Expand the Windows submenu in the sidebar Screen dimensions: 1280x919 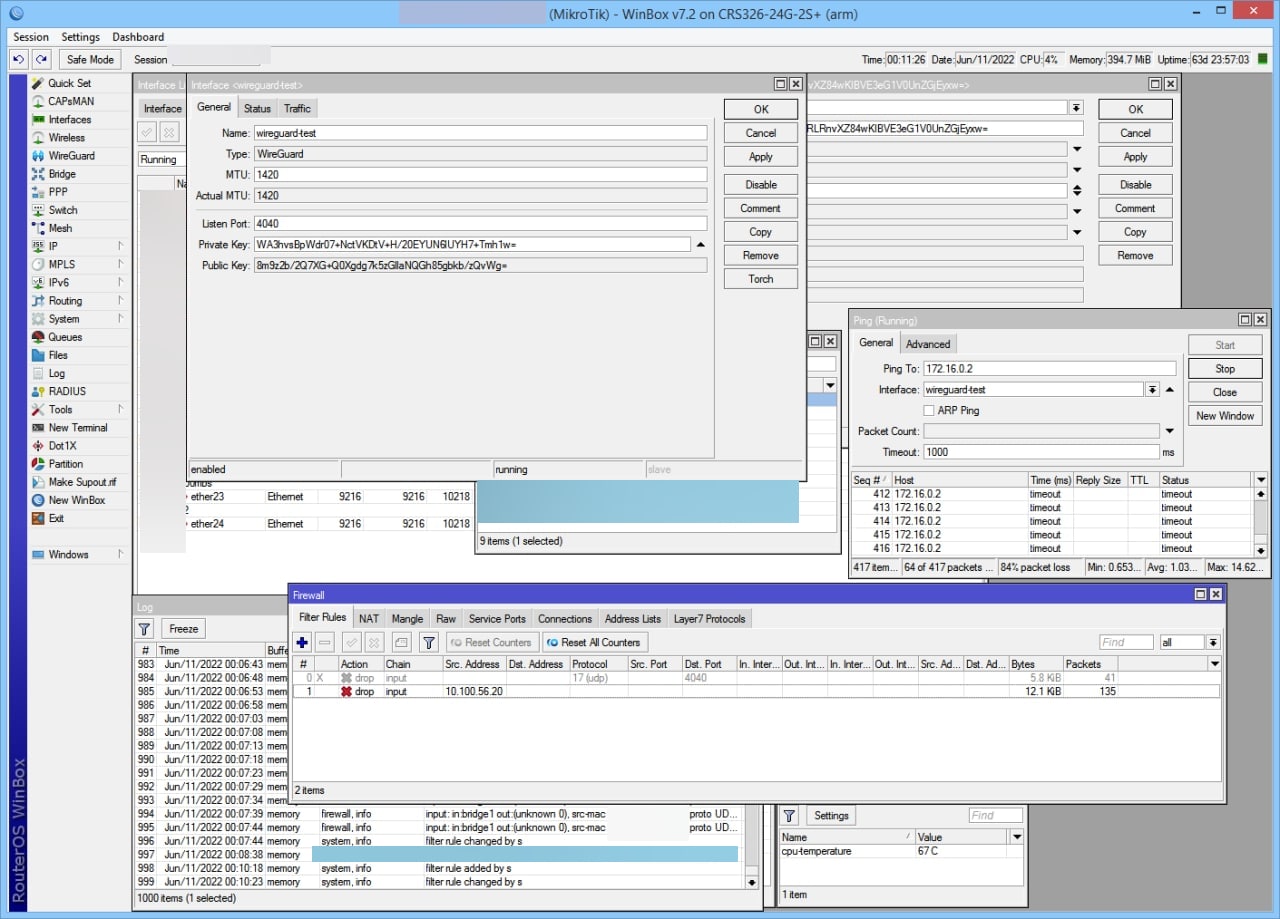click(x=119, y=554)
